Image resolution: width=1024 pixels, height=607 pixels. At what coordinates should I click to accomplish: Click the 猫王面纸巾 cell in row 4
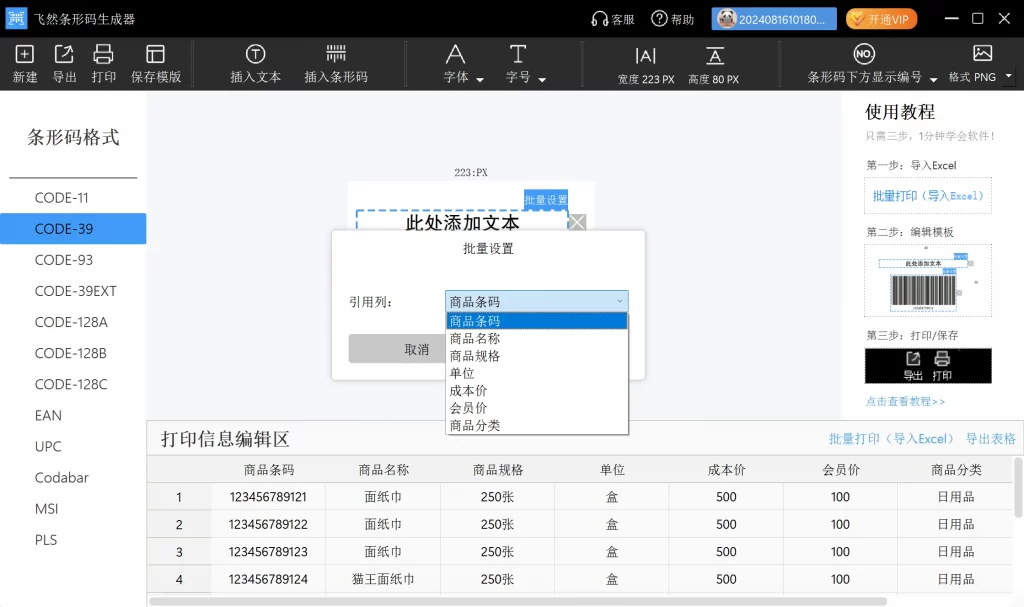click(383, 580)
